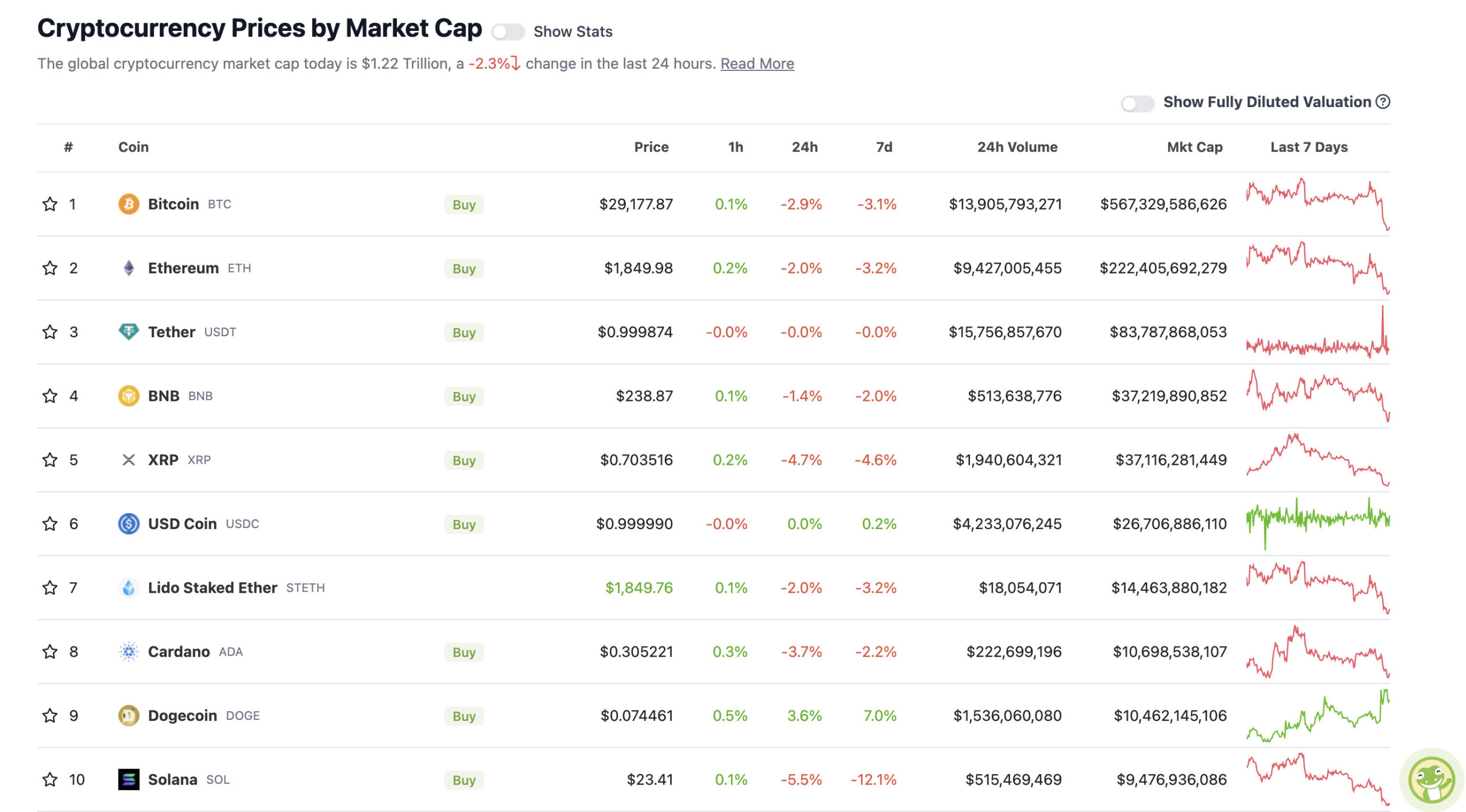The image size is (1466, 812).
Task: View Bitcoin 7-day sparkline chart
Action: click(x=1318, y=204)
